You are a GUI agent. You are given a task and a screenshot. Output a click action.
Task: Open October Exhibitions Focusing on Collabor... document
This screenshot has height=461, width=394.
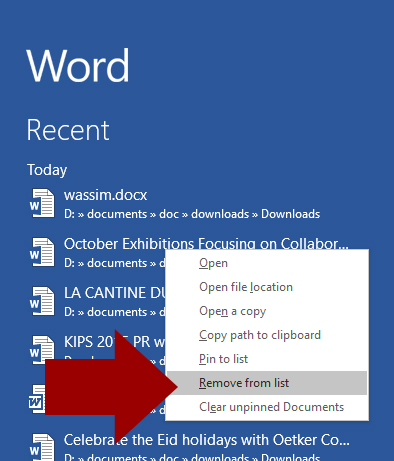pyautogui.click(x=206, y=243)
